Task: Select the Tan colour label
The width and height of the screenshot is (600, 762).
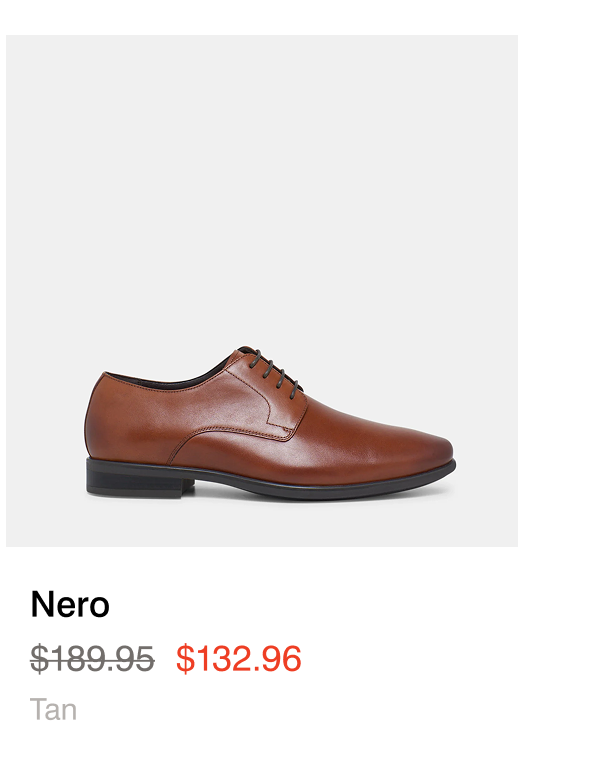Action: pos(53,710)
